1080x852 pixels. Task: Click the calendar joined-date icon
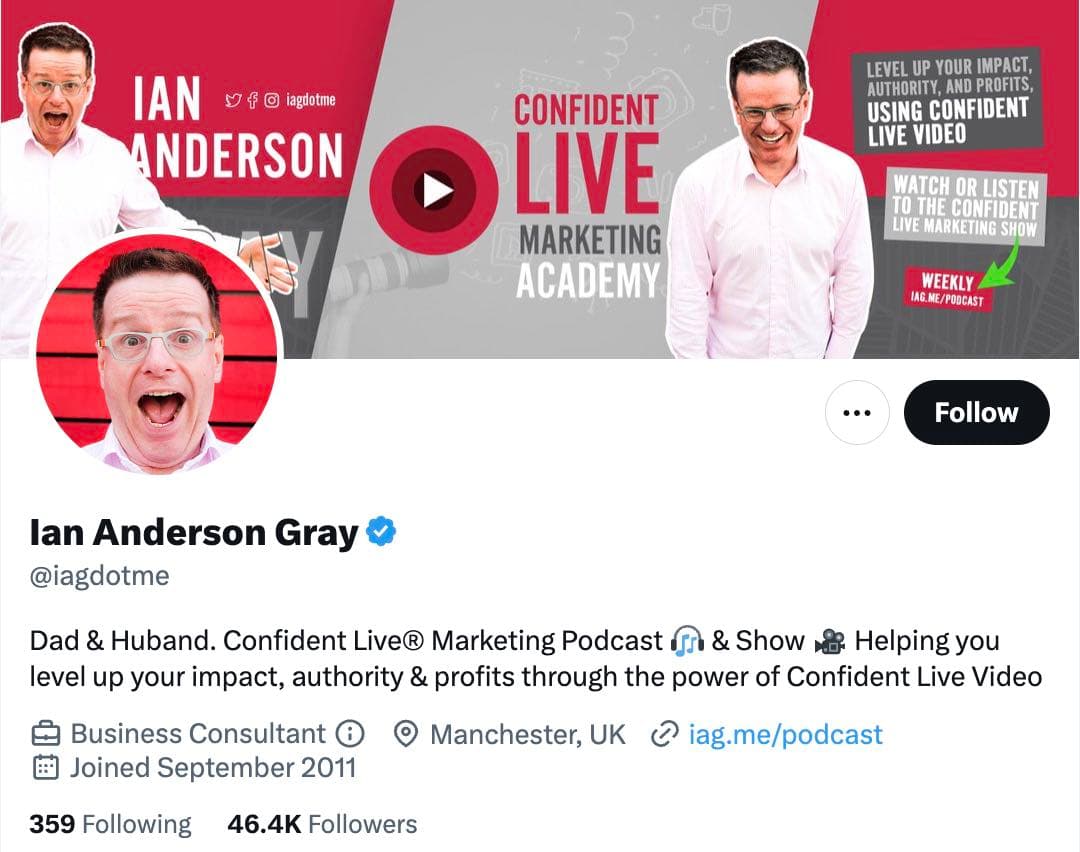point(45,767)
